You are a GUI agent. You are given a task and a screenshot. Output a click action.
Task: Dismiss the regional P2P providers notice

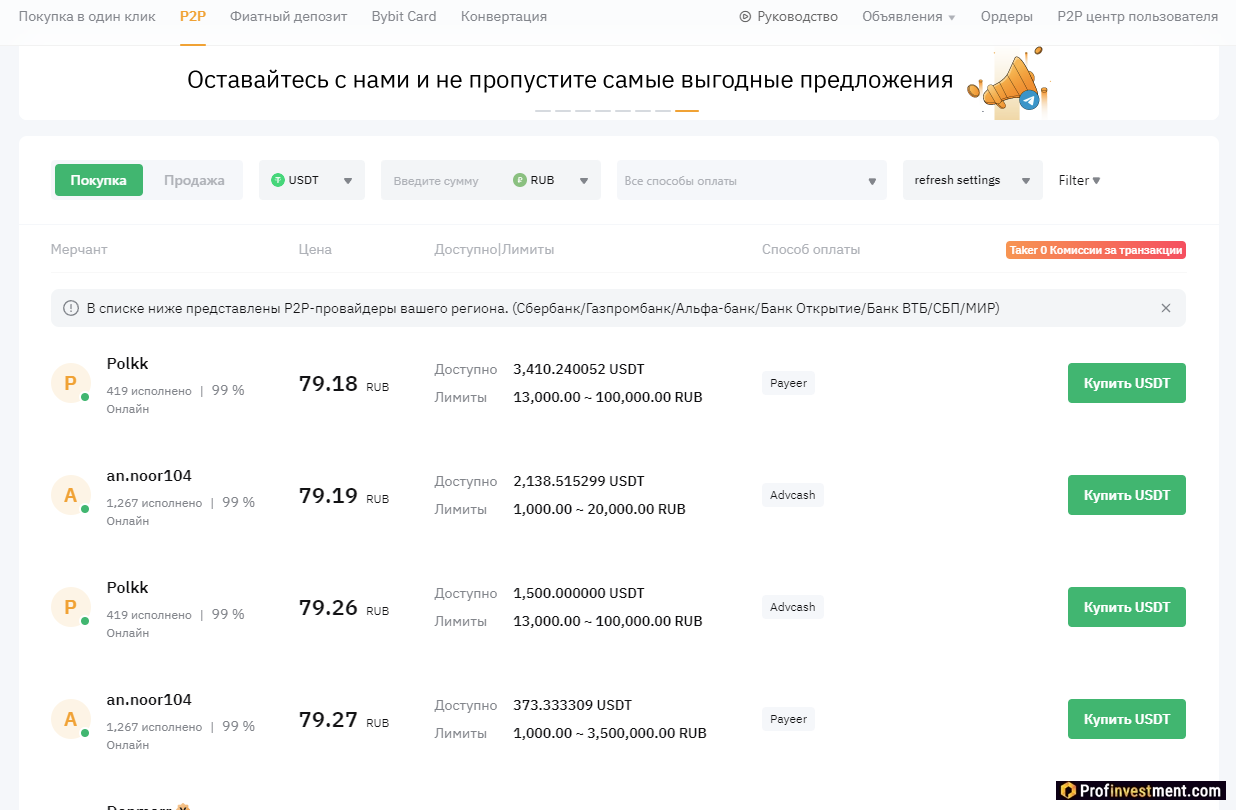coord(1165,308)
